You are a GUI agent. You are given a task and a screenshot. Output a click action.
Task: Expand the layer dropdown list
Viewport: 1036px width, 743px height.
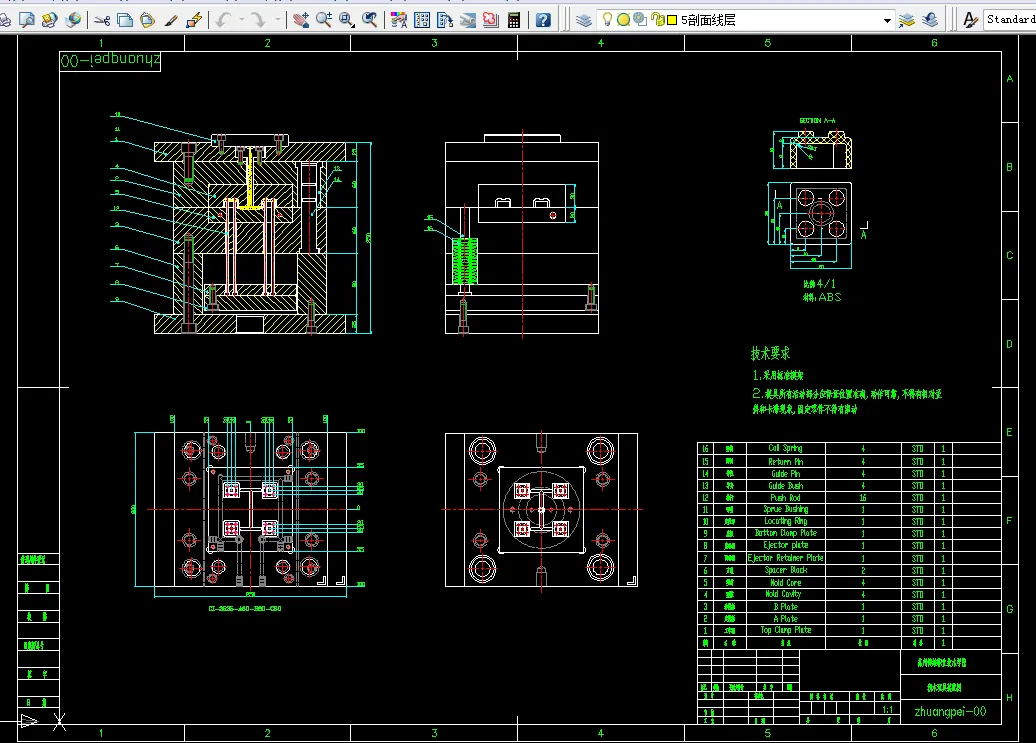click(886, 19)
